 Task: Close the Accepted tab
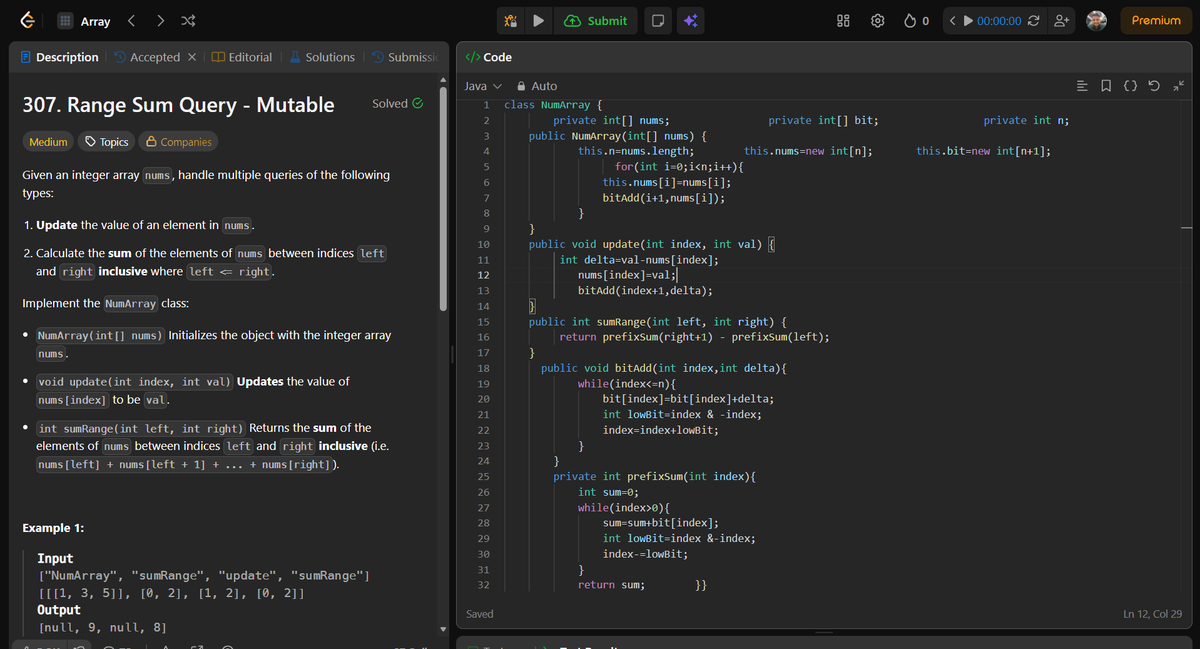[x=191, y=57]
